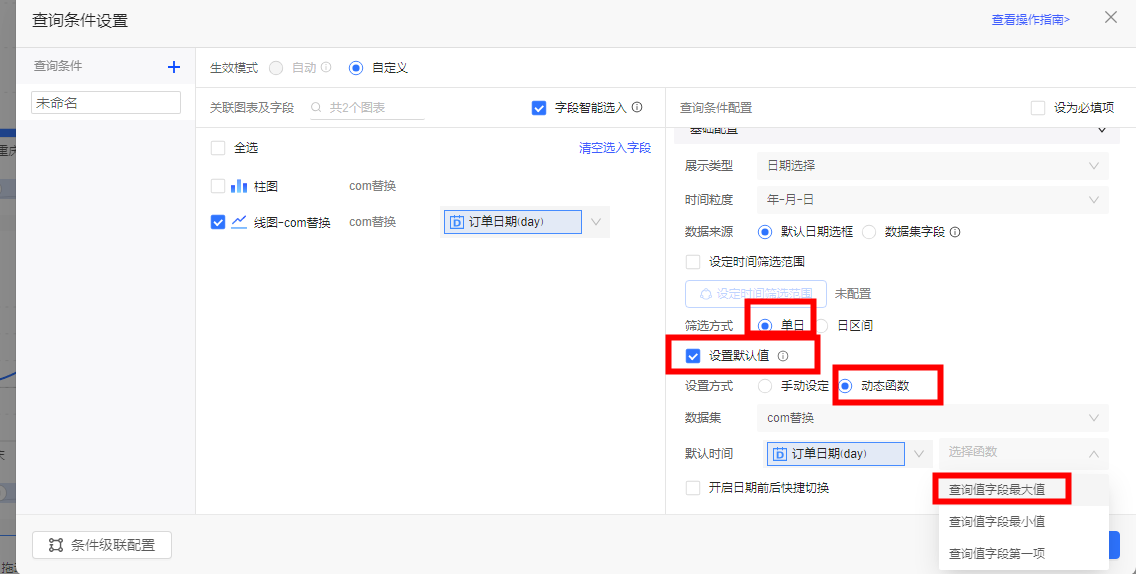1136x574 pixels.
Task: Select the 手动设定 radio option
Action: point(765,386)
